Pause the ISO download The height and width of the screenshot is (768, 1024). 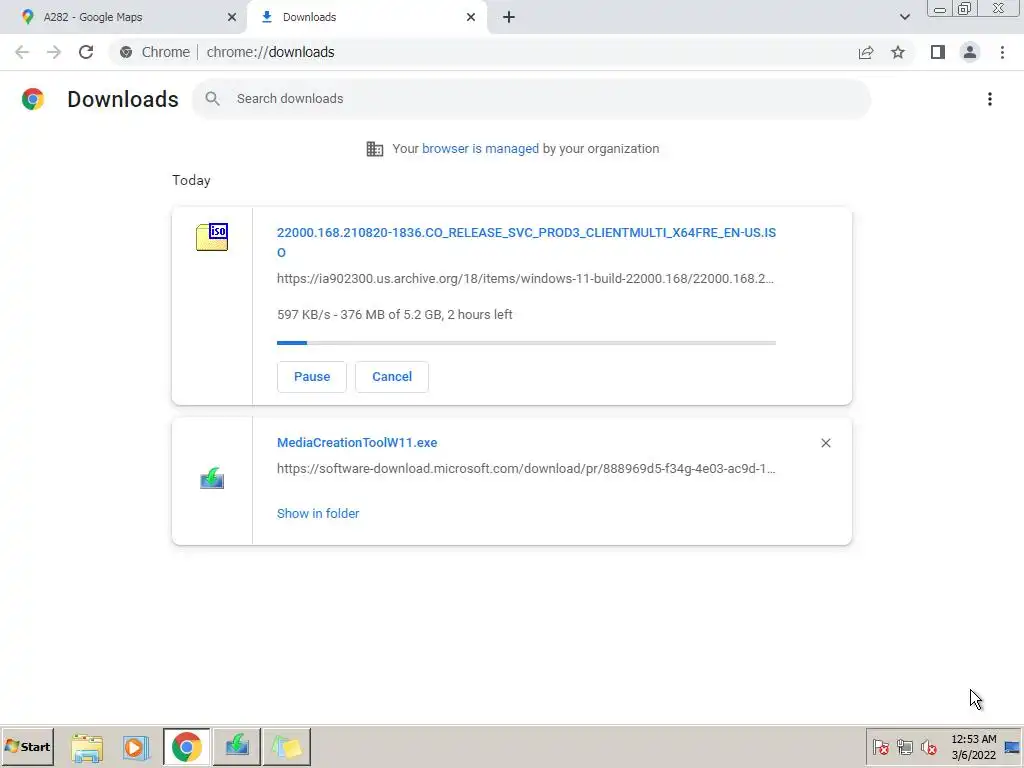(x=312, y=377)
